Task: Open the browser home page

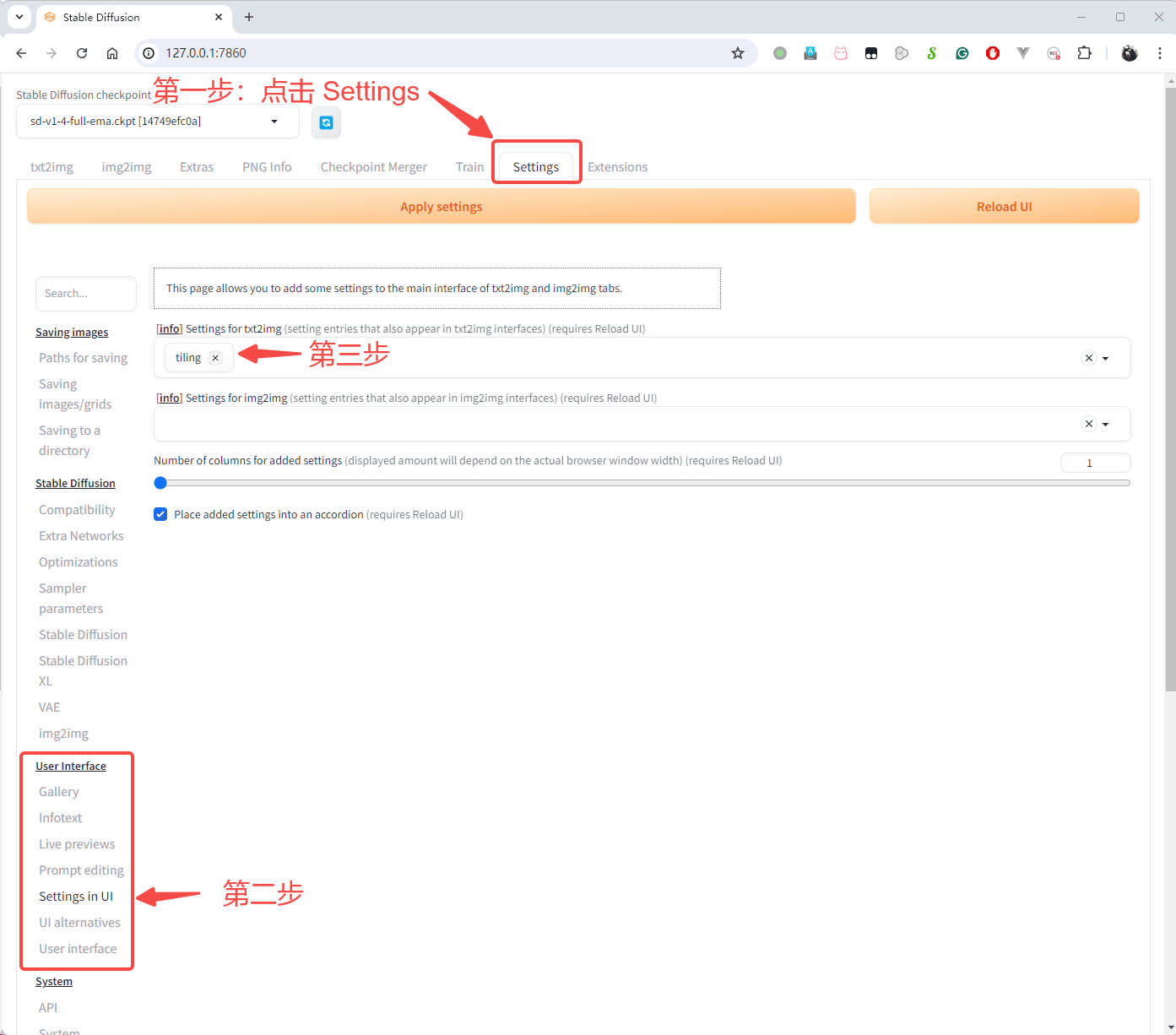Action: coord(112,53)
